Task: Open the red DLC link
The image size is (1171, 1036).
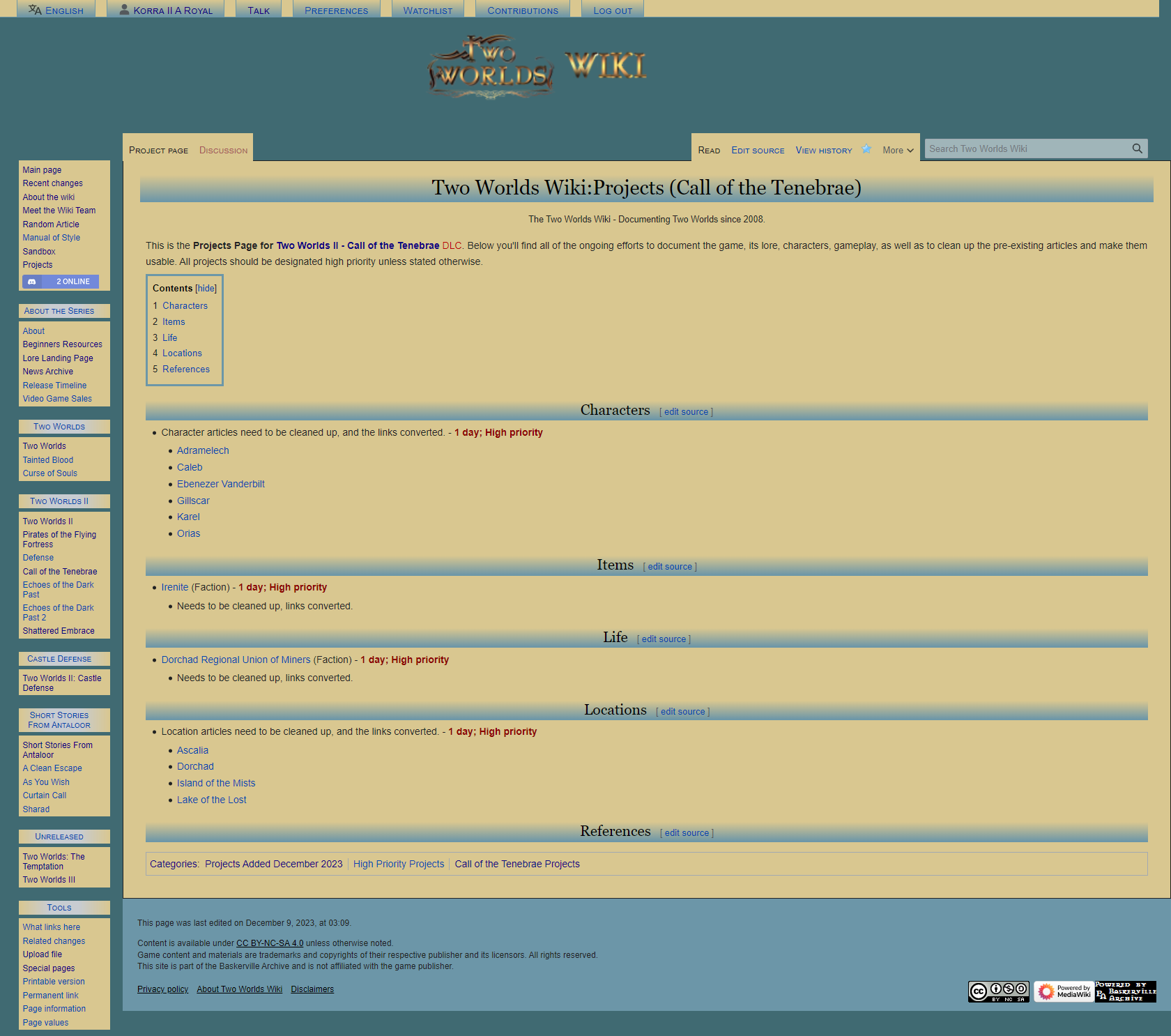Action: pos(452,246)
